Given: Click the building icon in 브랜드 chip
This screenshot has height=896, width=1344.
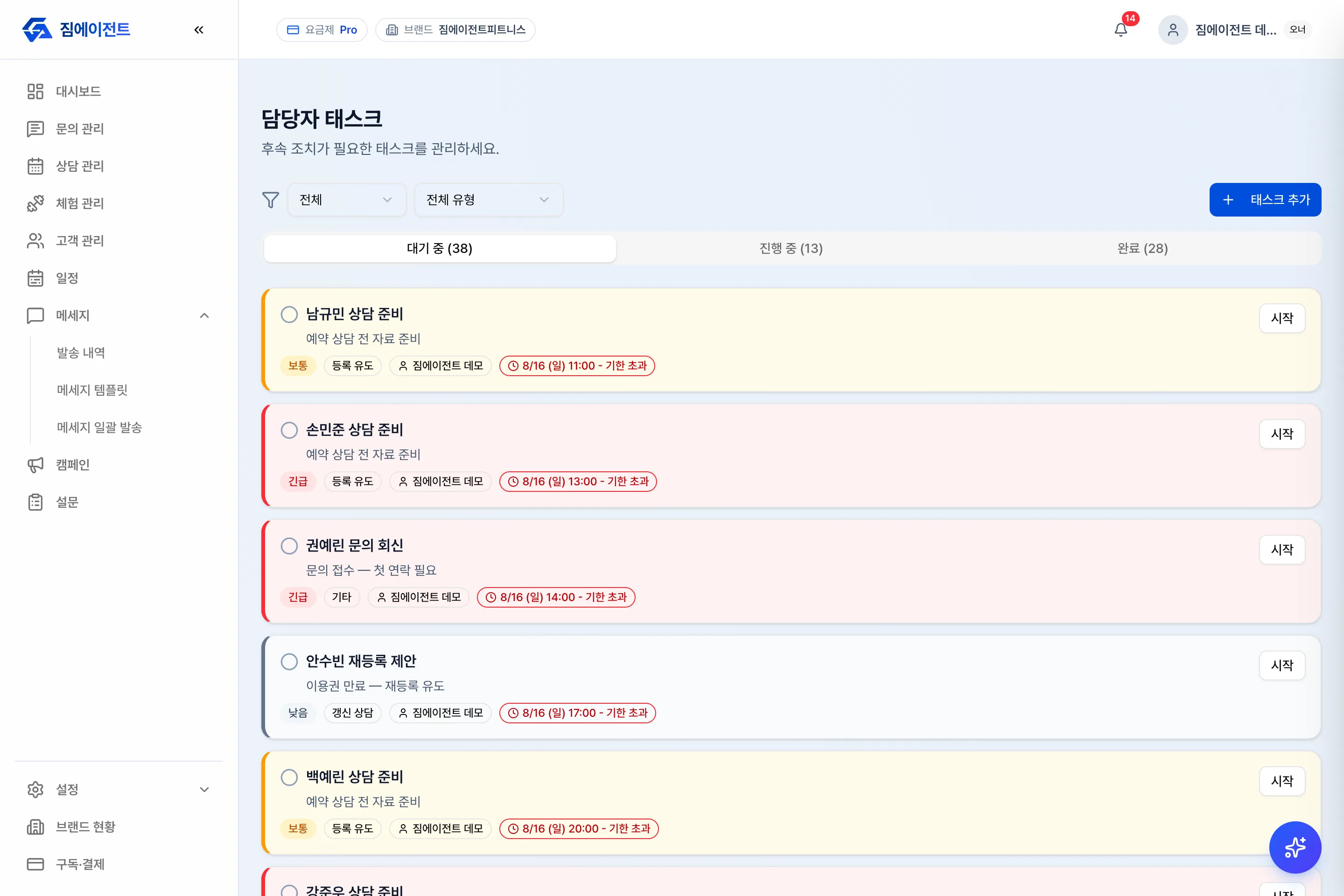Looking at the screenshot, I should [392, 30].
